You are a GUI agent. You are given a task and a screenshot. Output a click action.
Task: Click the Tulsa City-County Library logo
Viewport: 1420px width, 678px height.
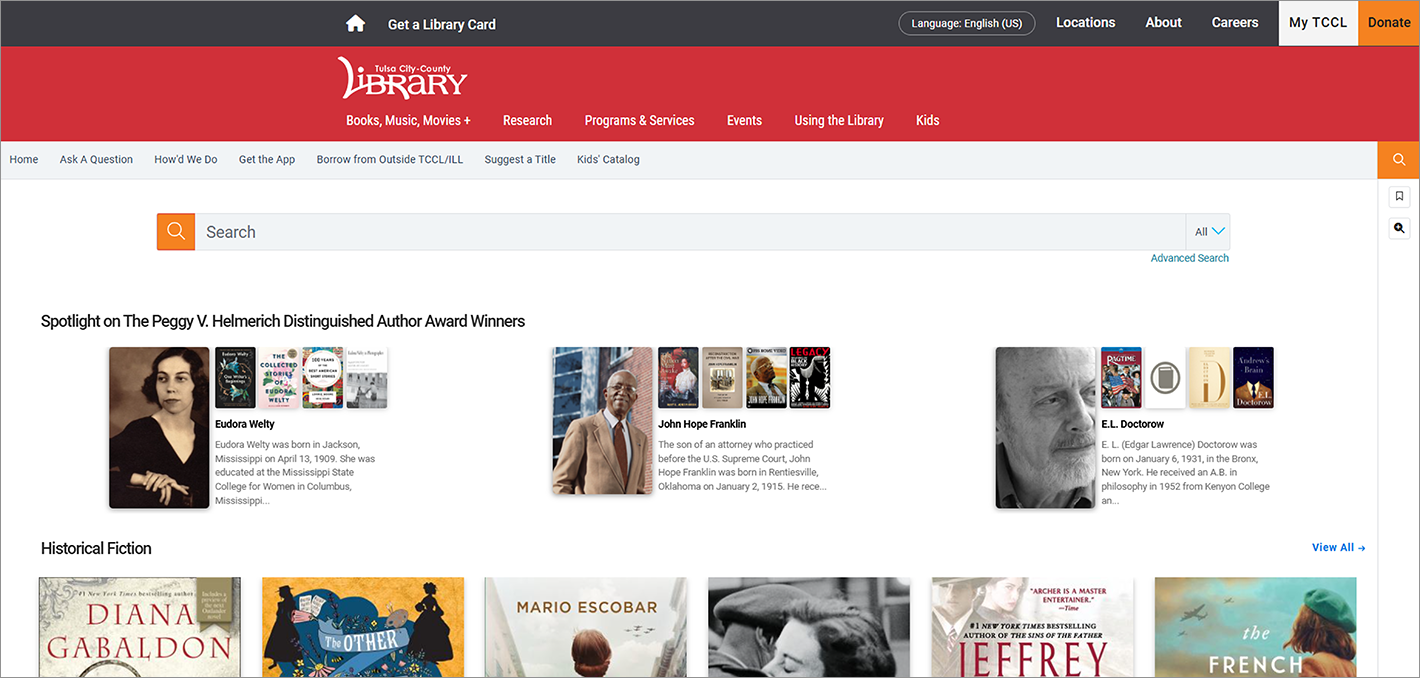(x=402, y=78)
